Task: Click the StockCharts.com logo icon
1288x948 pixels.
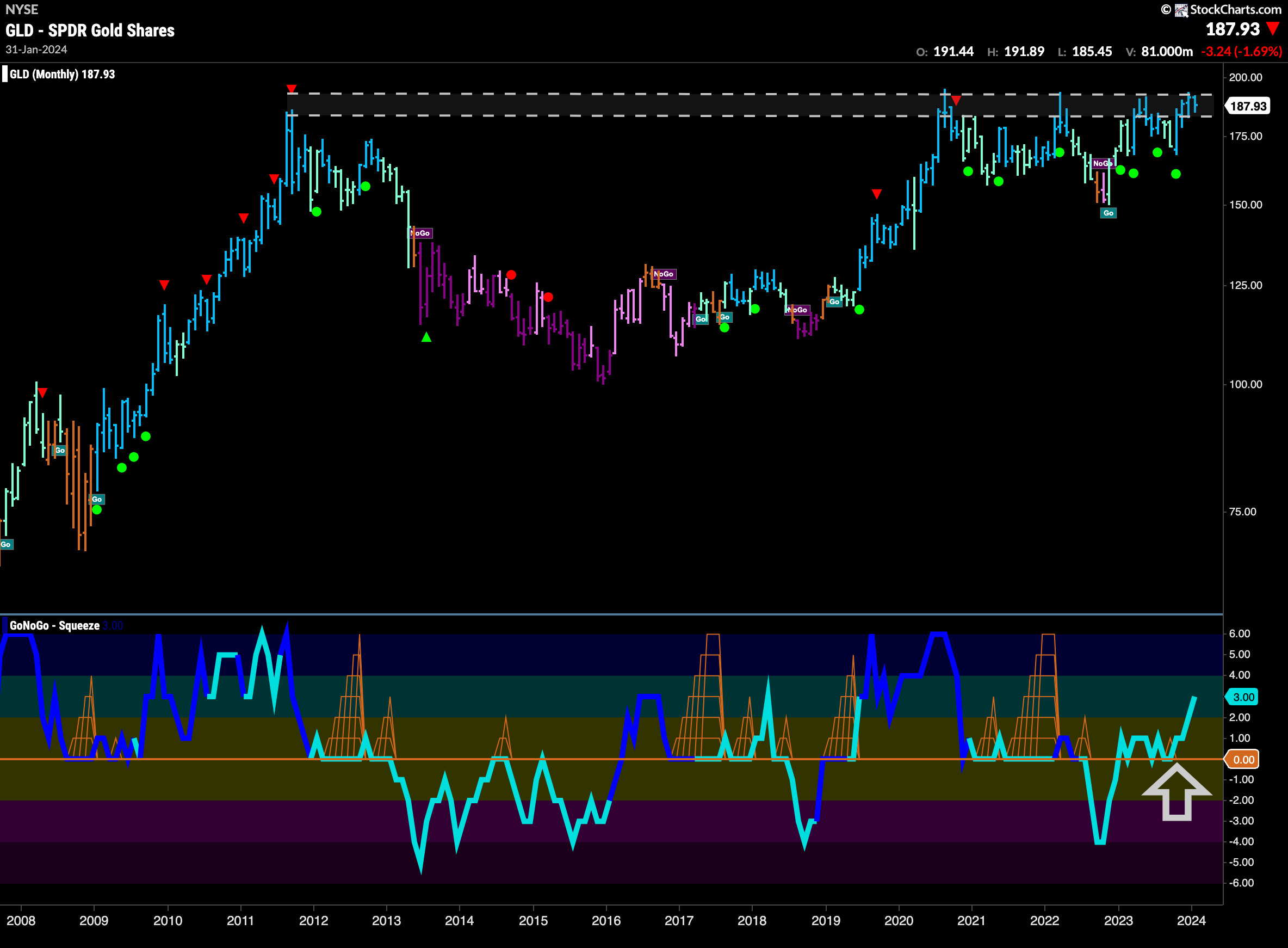Action: click(x=1181, y=10)
